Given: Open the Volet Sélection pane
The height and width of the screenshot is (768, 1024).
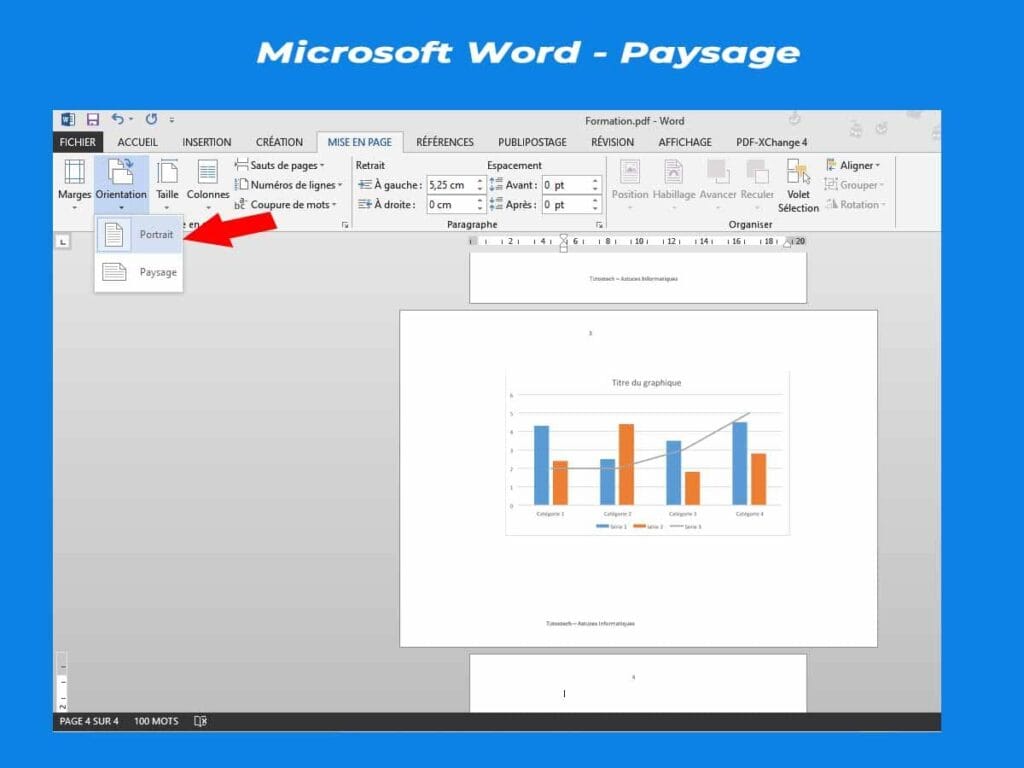Looking at the screenshot, I should [798, 185].
